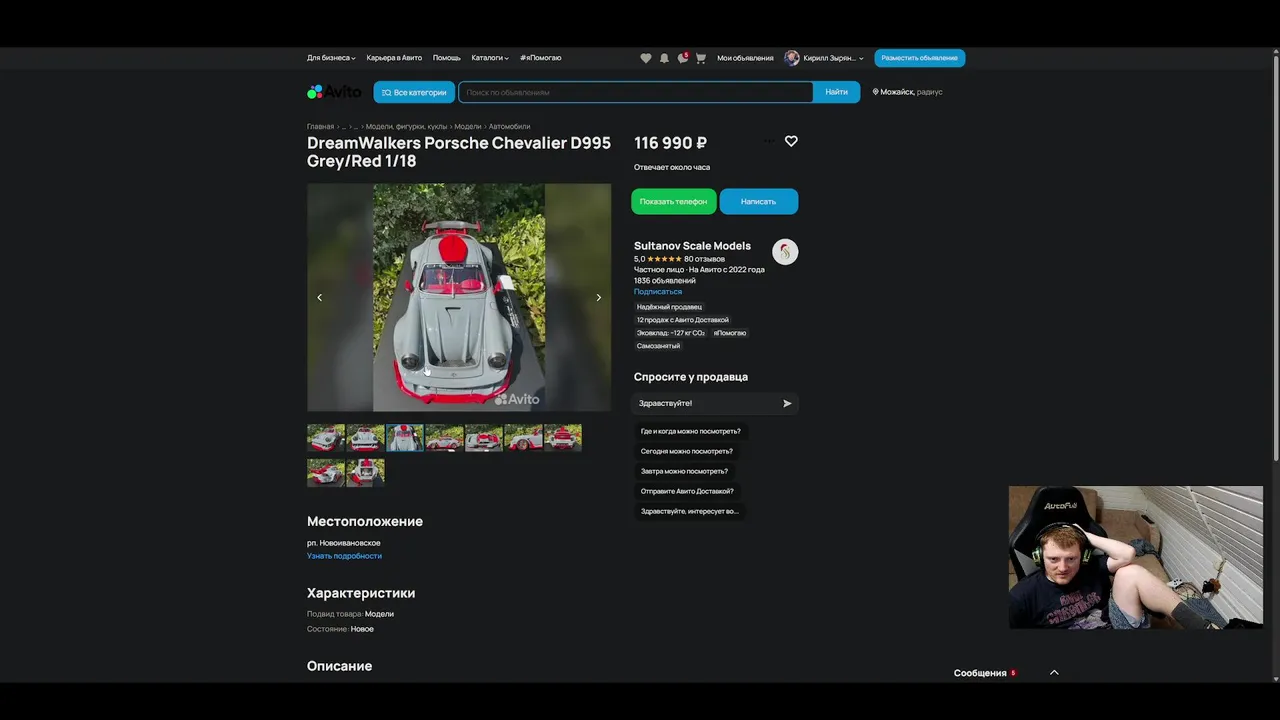
Task: Expand Каталоги dropdown menu
Action: [490, 58]
